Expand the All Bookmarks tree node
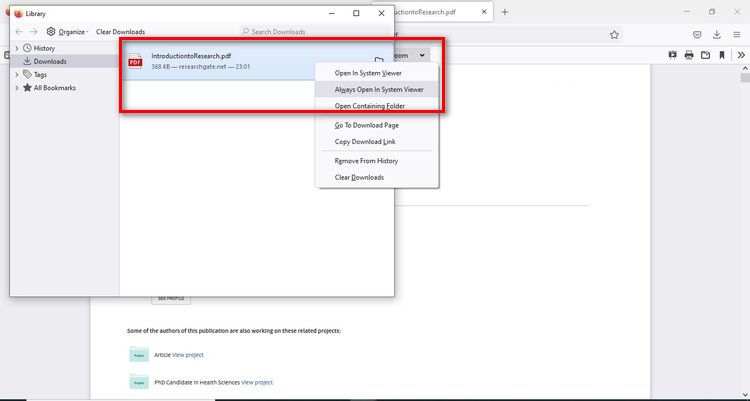 tap(17, 88)
